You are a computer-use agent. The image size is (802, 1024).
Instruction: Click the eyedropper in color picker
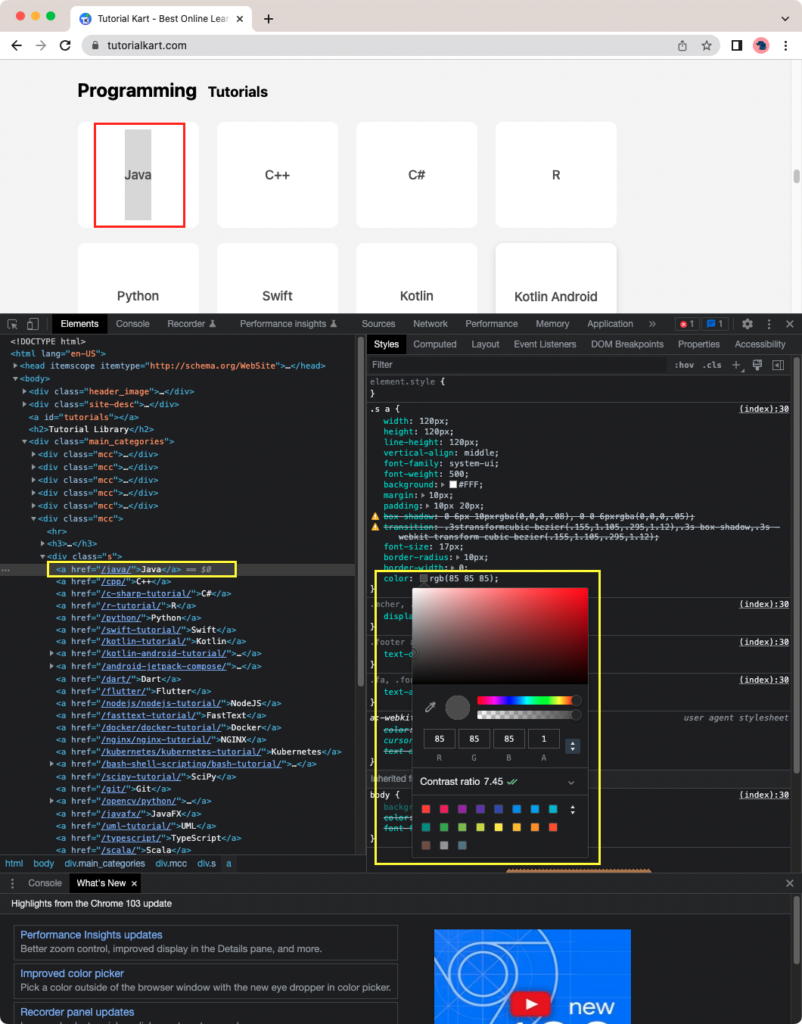point(431,707)
